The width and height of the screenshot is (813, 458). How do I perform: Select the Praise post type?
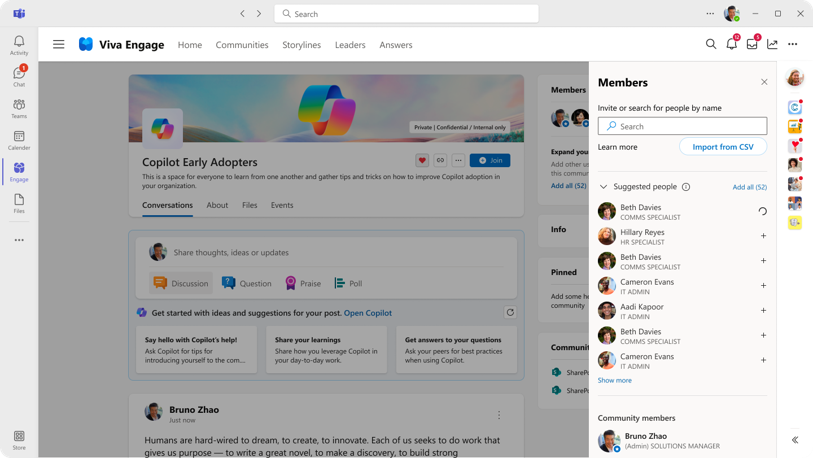coord(303,283)
